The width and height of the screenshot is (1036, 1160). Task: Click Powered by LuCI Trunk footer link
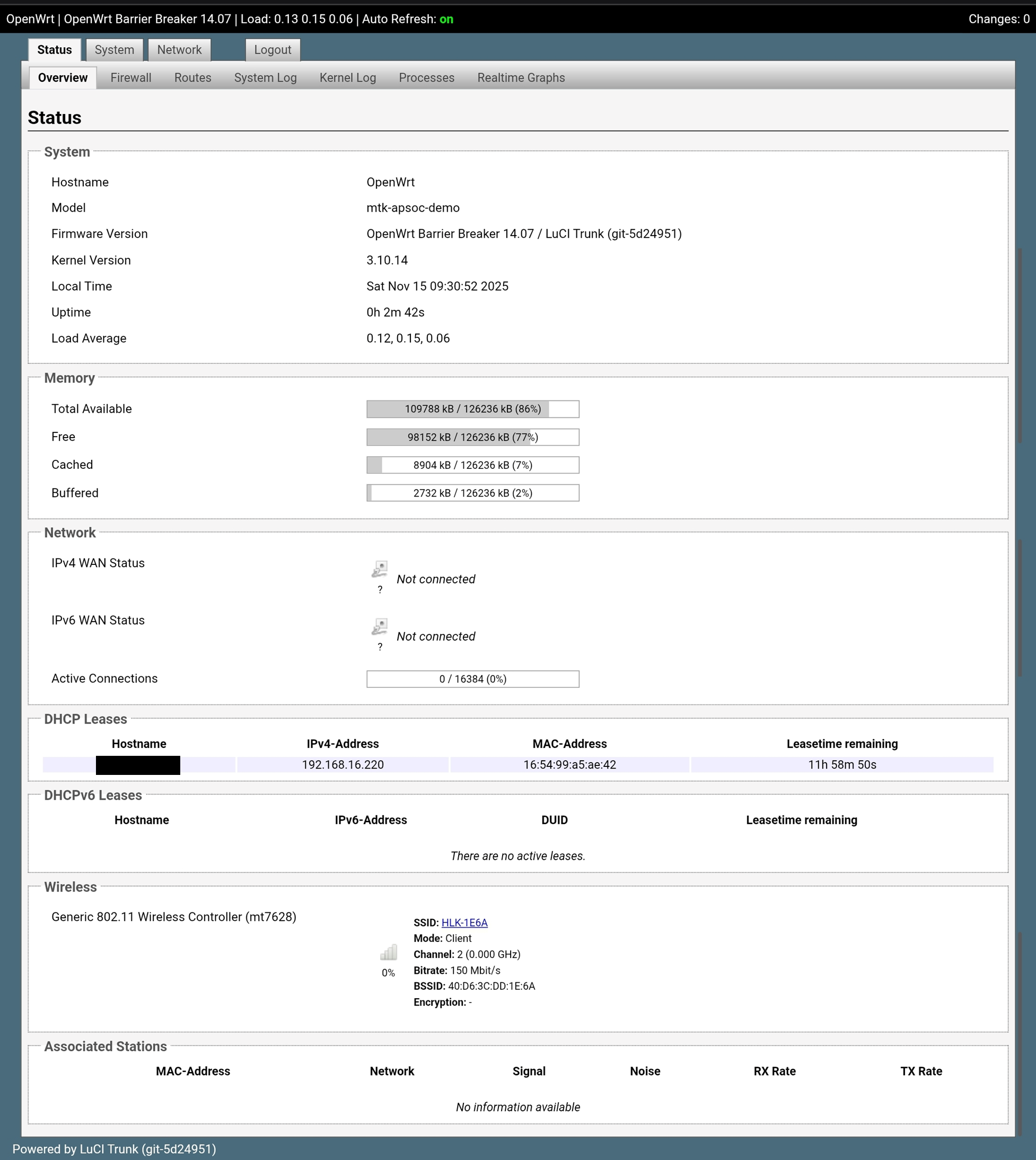point(114,1149)
